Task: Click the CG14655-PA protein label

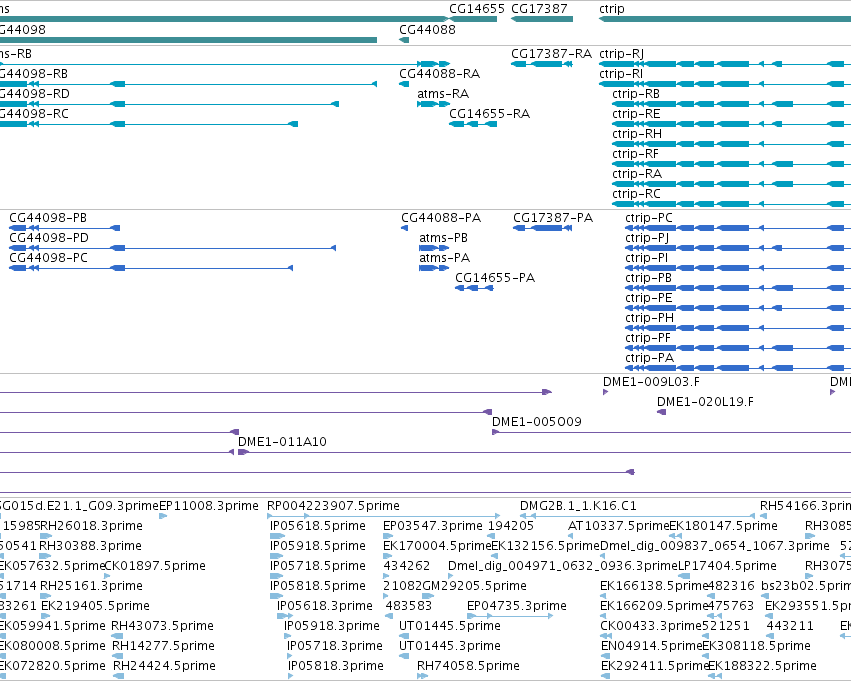Action: pos(495,278)
